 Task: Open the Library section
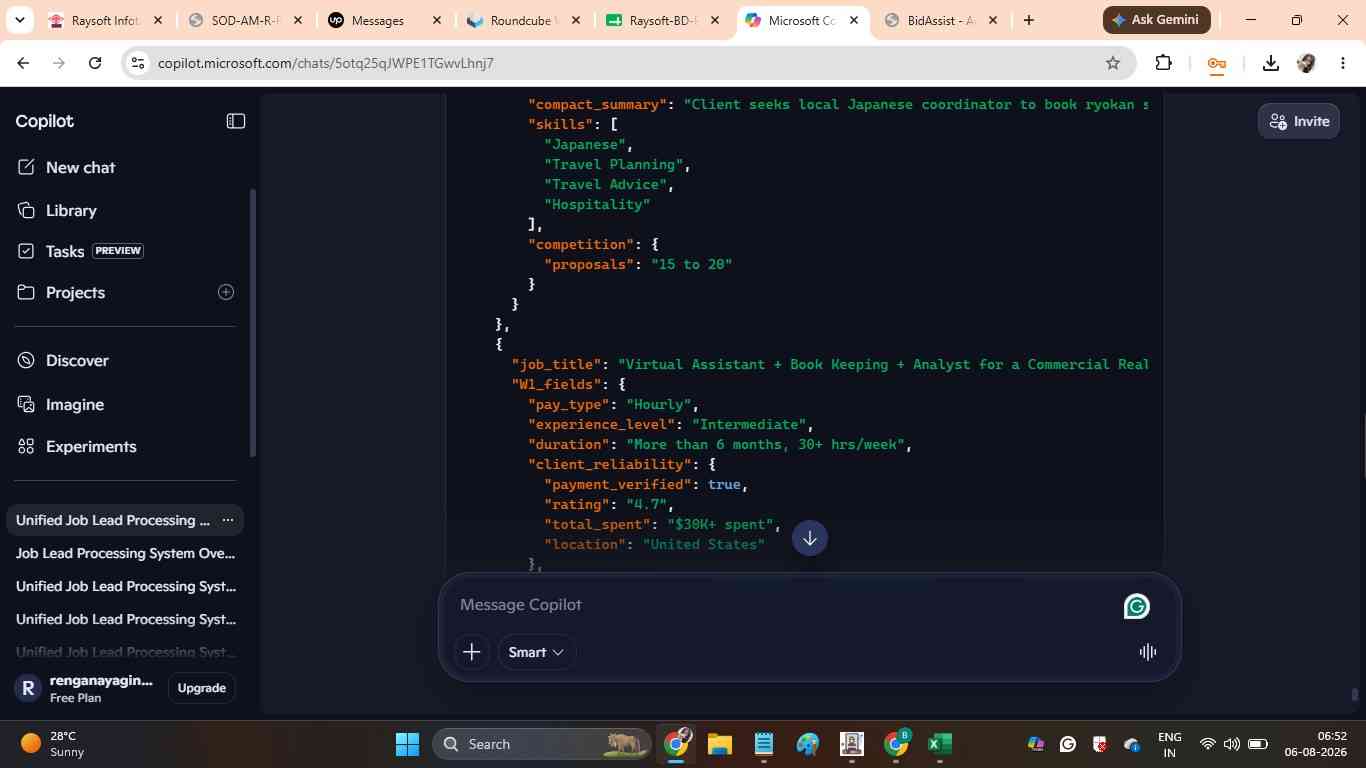[x=57, y=210]
